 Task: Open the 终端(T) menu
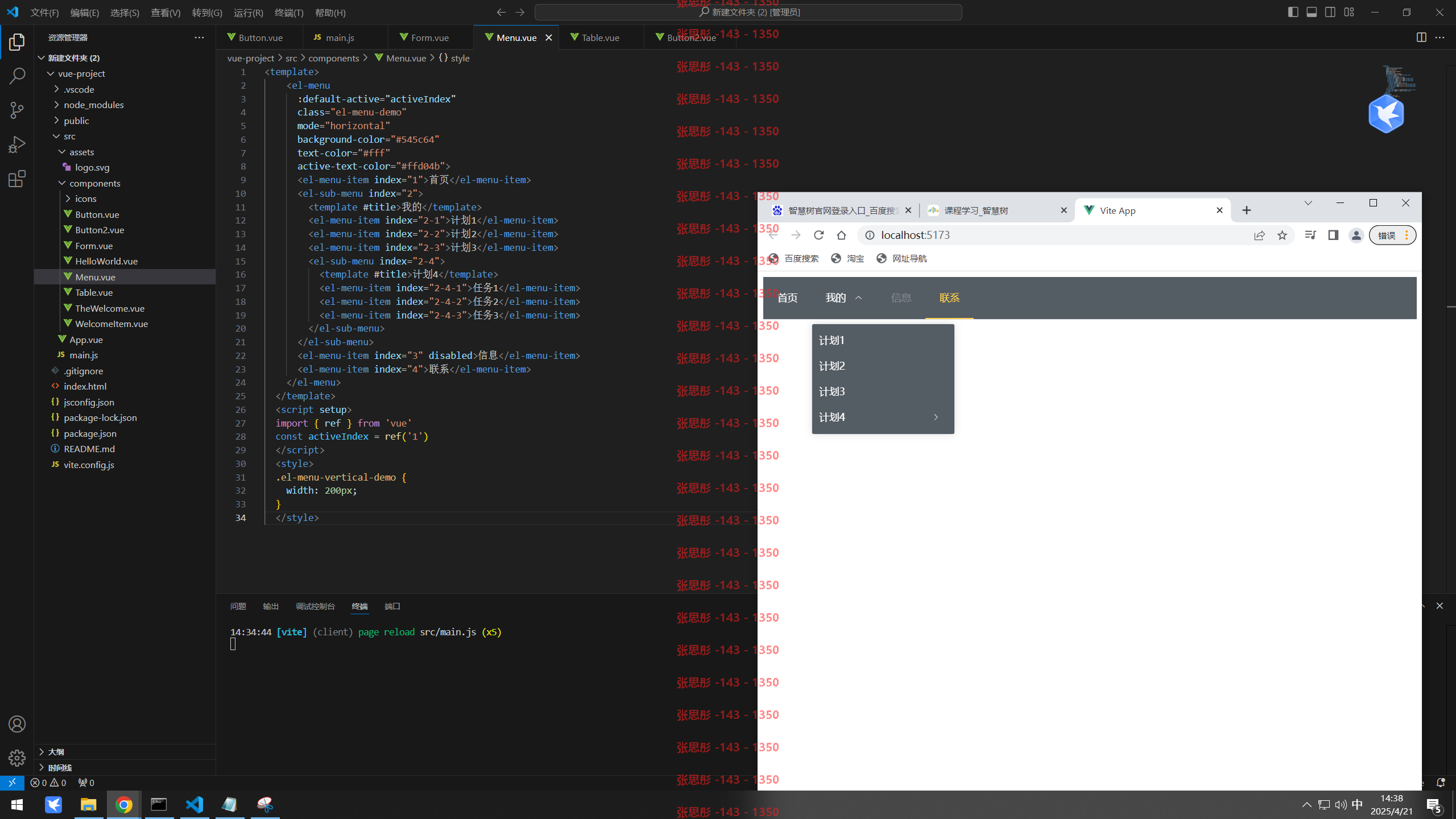click(289, 13)
